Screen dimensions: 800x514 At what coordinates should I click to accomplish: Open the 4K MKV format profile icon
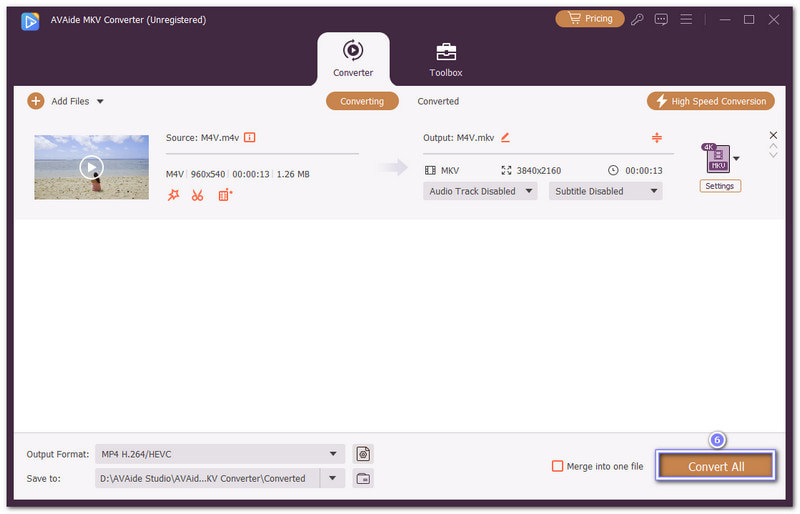(715, 158)
